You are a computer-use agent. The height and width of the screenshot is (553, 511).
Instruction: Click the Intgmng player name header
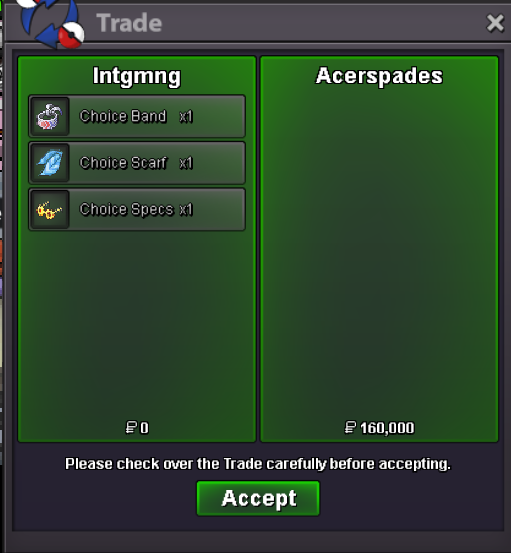click(x=137, y=76)
